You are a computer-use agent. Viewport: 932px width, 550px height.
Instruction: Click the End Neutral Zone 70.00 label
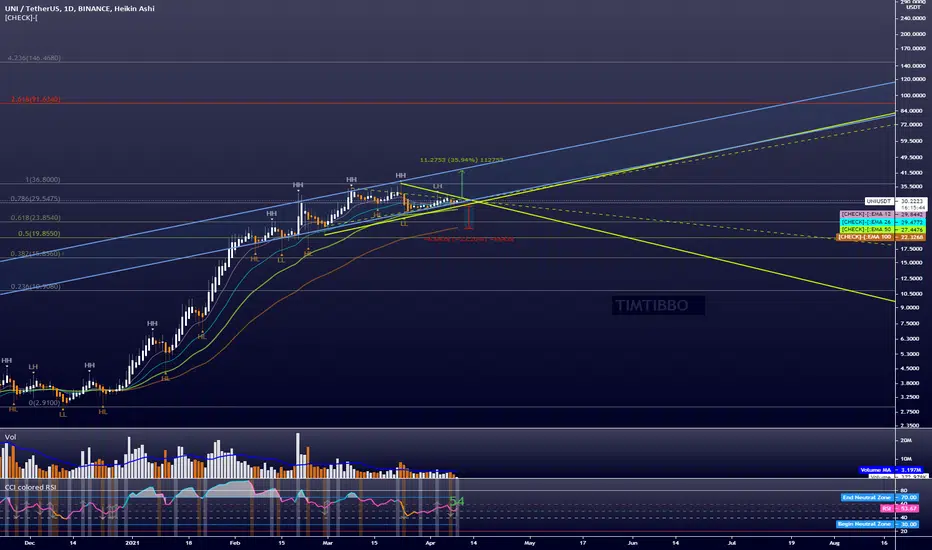click(x=880, y=497)
